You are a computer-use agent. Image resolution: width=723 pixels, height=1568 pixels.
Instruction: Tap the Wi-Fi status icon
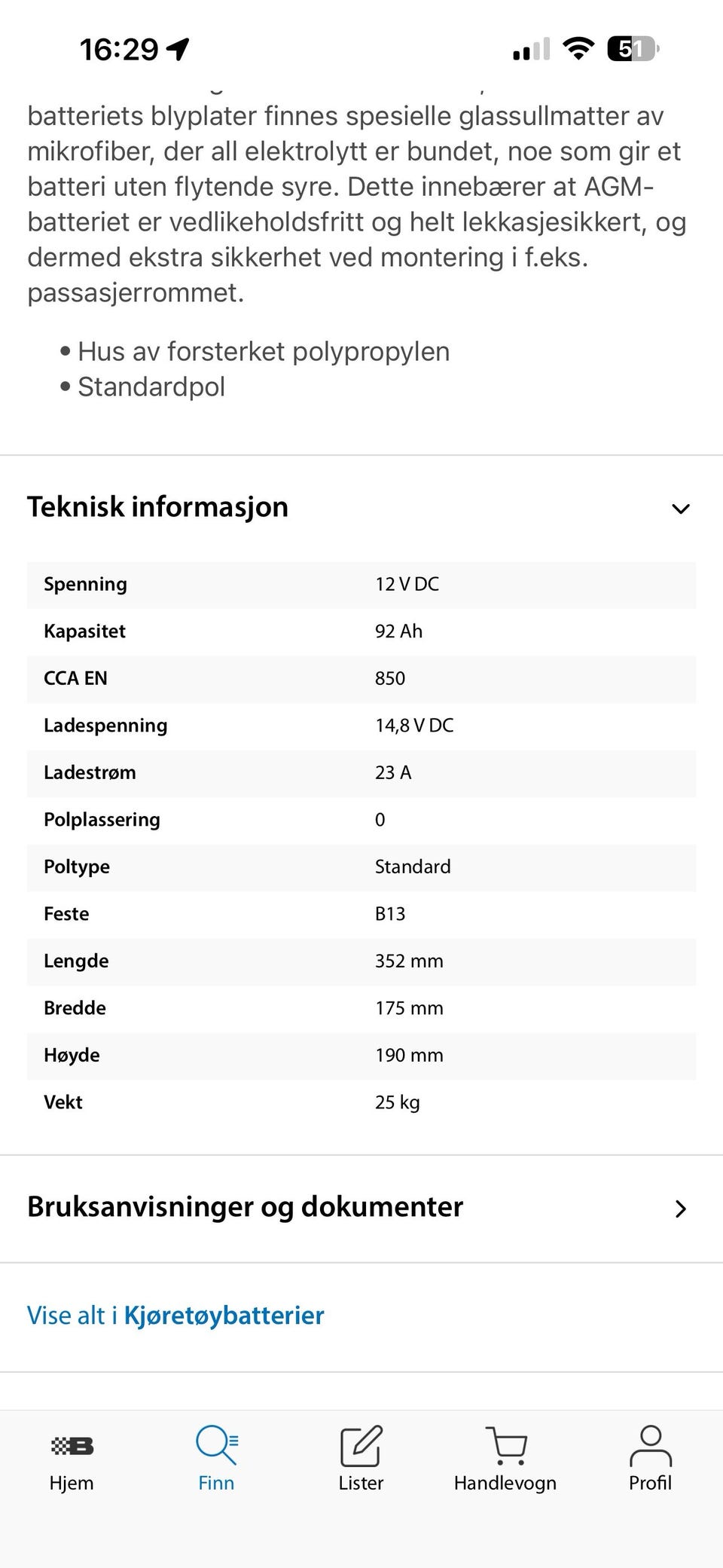578,49
